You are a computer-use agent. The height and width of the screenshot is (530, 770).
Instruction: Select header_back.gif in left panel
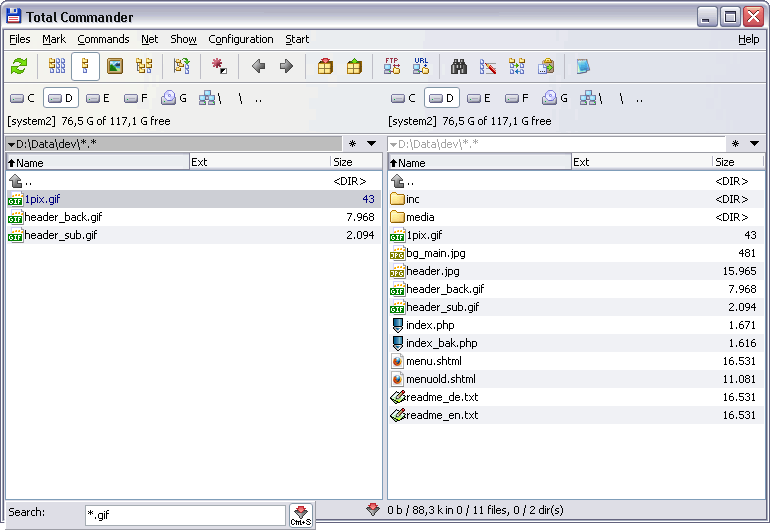click(193, 217)
